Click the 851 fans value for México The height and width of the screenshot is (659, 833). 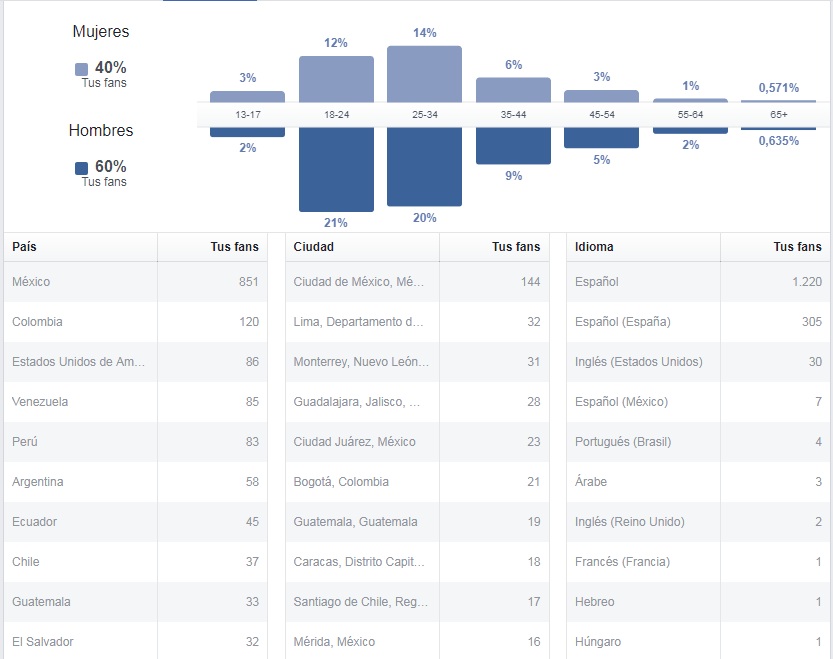tap(249, 282)
